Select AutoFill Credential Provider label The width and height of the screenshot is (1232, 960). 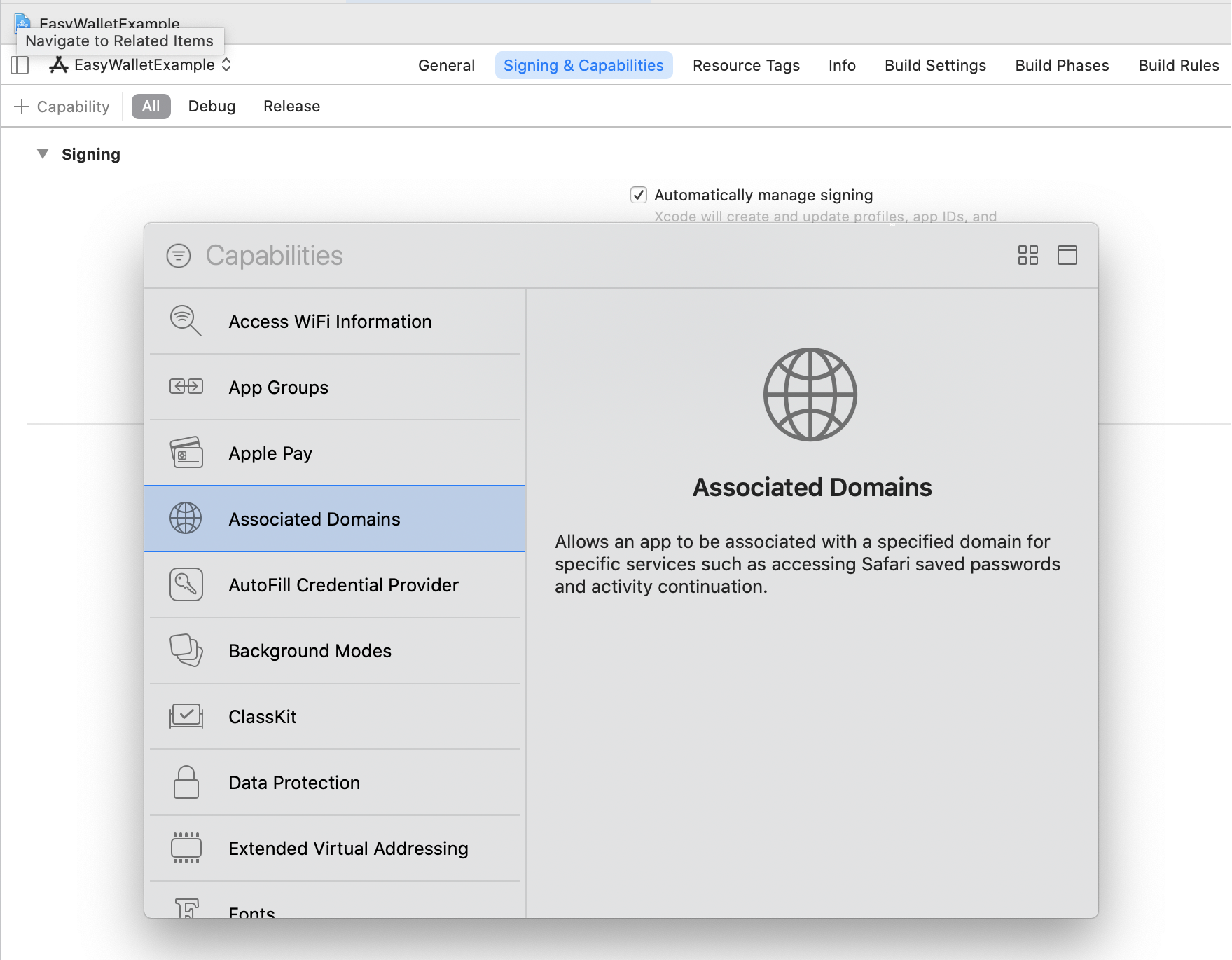[343, 585]
